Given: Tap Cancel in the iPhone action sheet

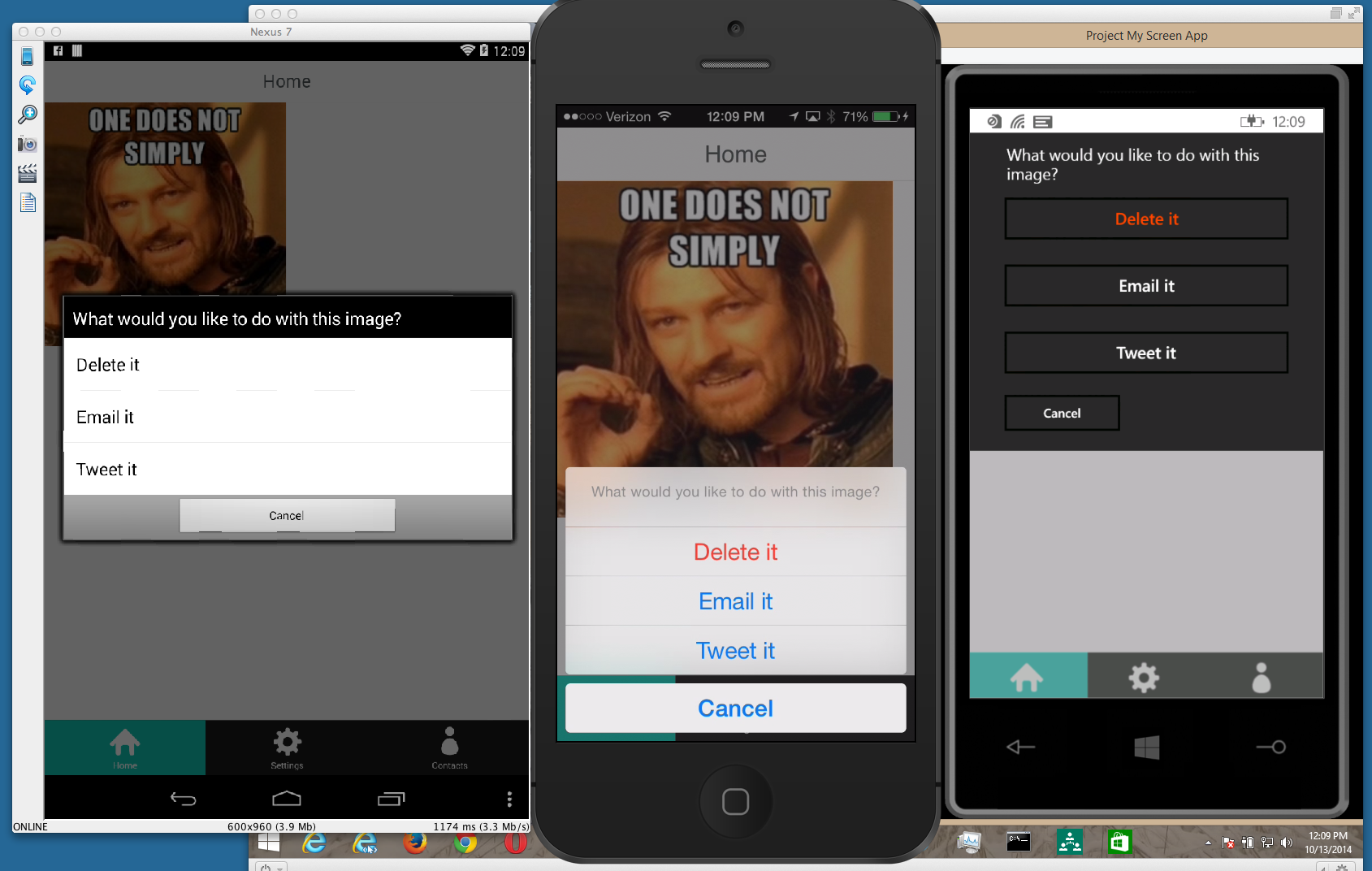Looking at the screenshot, I should click(x=736, y=708).
